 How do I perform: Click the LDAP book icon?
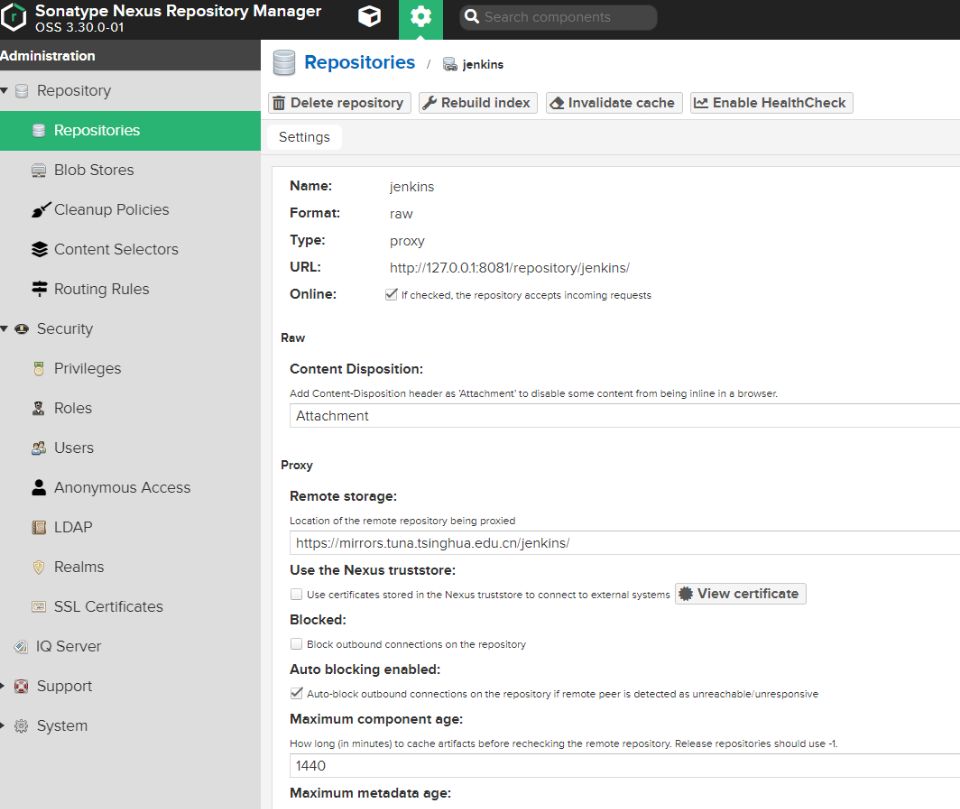click(39, 527)
